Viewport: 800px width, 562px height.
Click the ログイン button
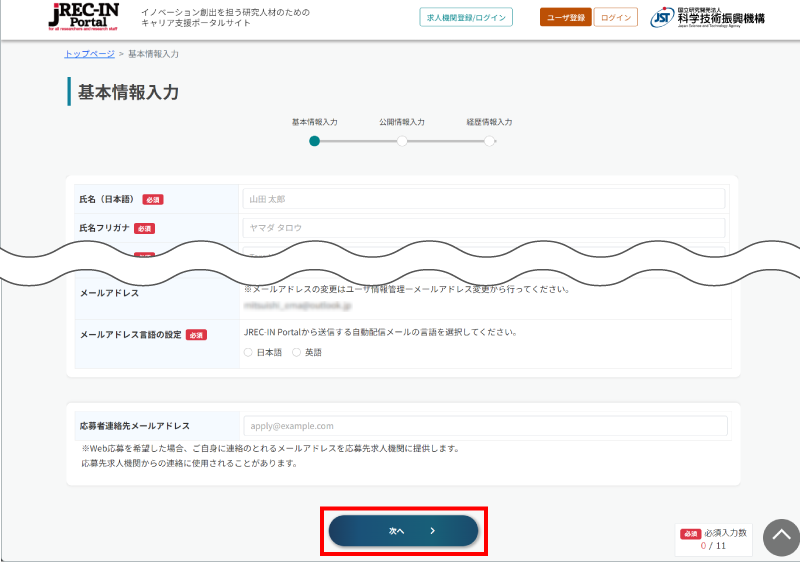tap(616, 17)
